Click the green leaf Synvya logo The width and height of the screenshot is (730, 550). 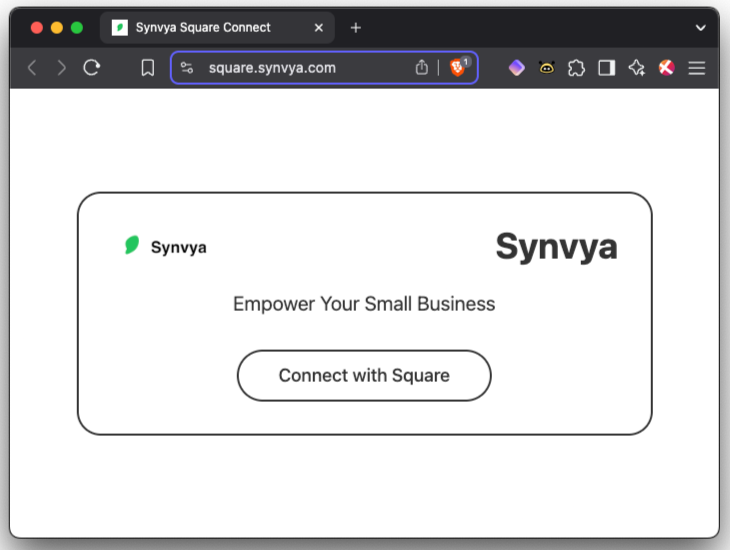coord(132,245)
